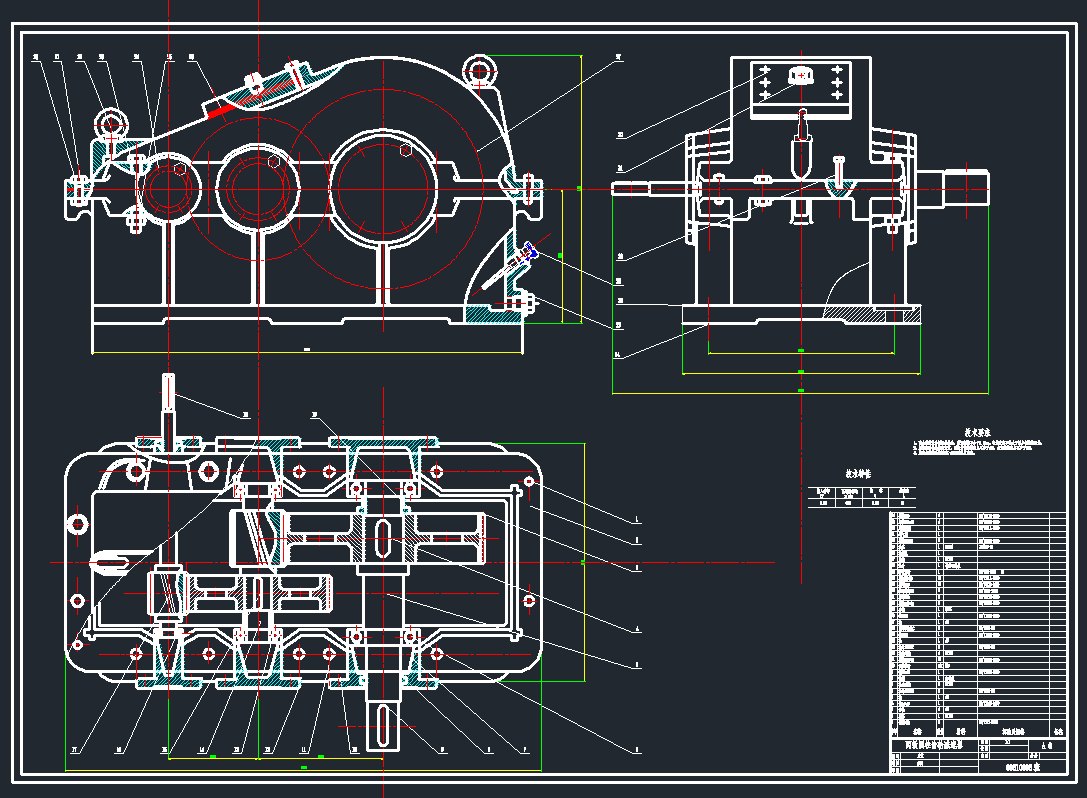Select the red-hatched inspection cover on housing top

pyautogui.click(x=258, y=90)
